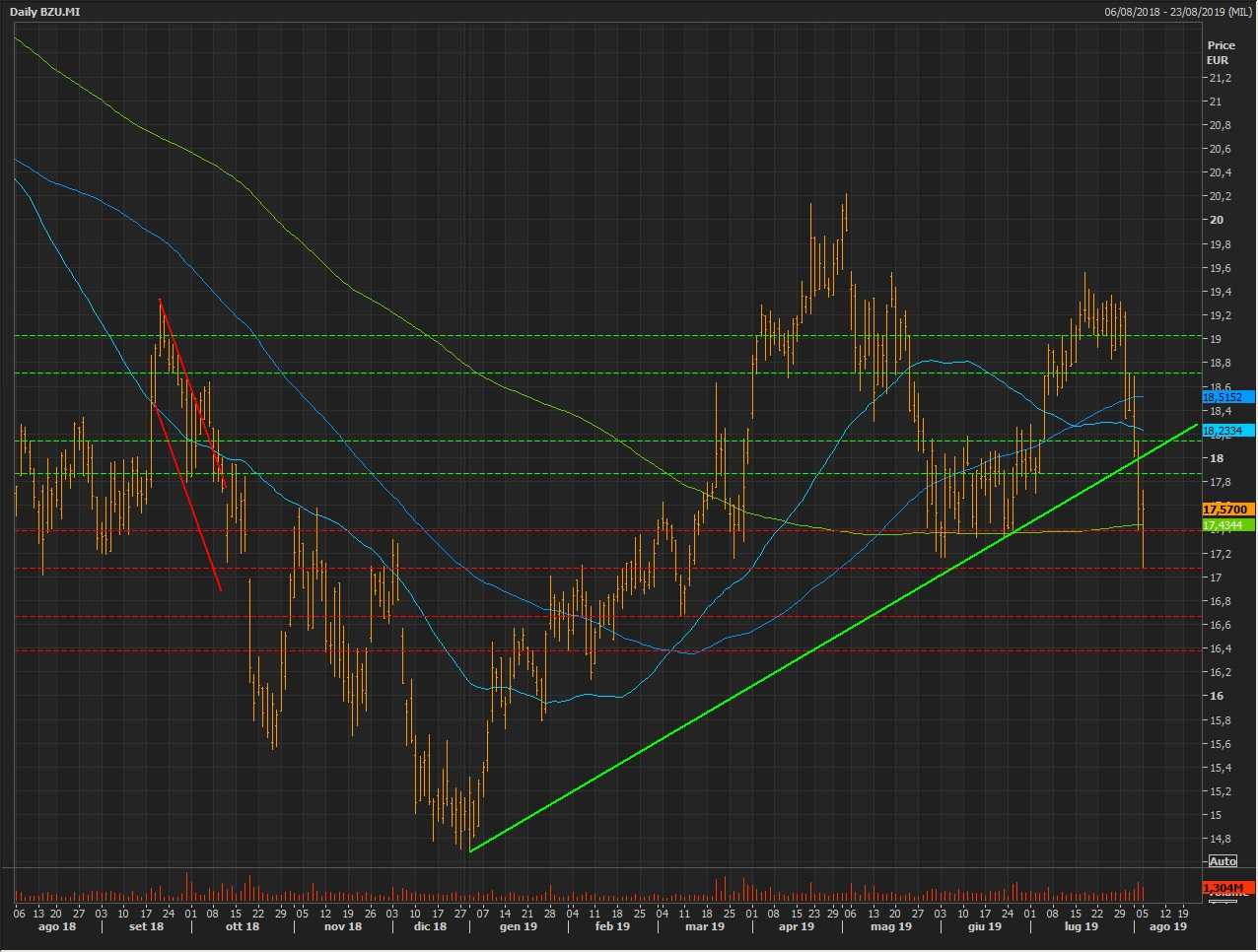The image size is (1258, 952).
Task: Click the 'gen 19' month label
Action: [x=519, y=926]
